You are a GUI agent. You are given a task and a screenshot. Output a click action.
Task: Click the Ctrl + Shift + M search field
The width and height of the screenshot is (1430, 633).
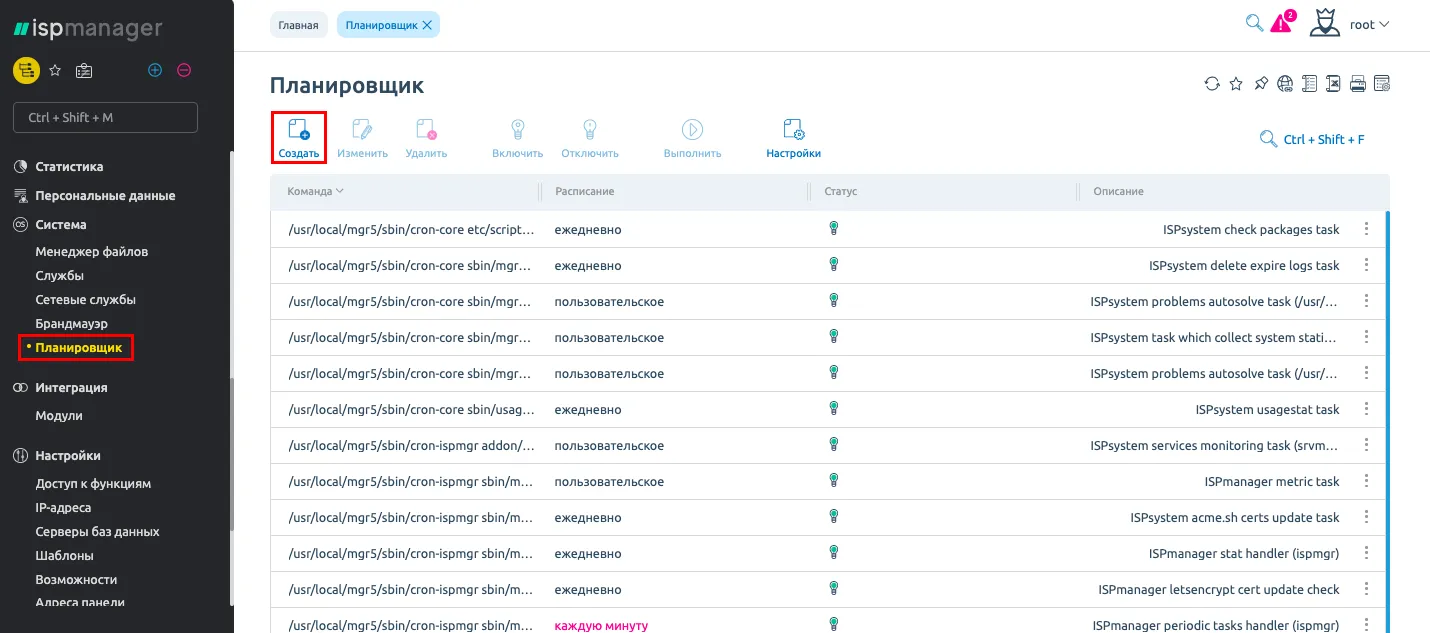[105, 117]
